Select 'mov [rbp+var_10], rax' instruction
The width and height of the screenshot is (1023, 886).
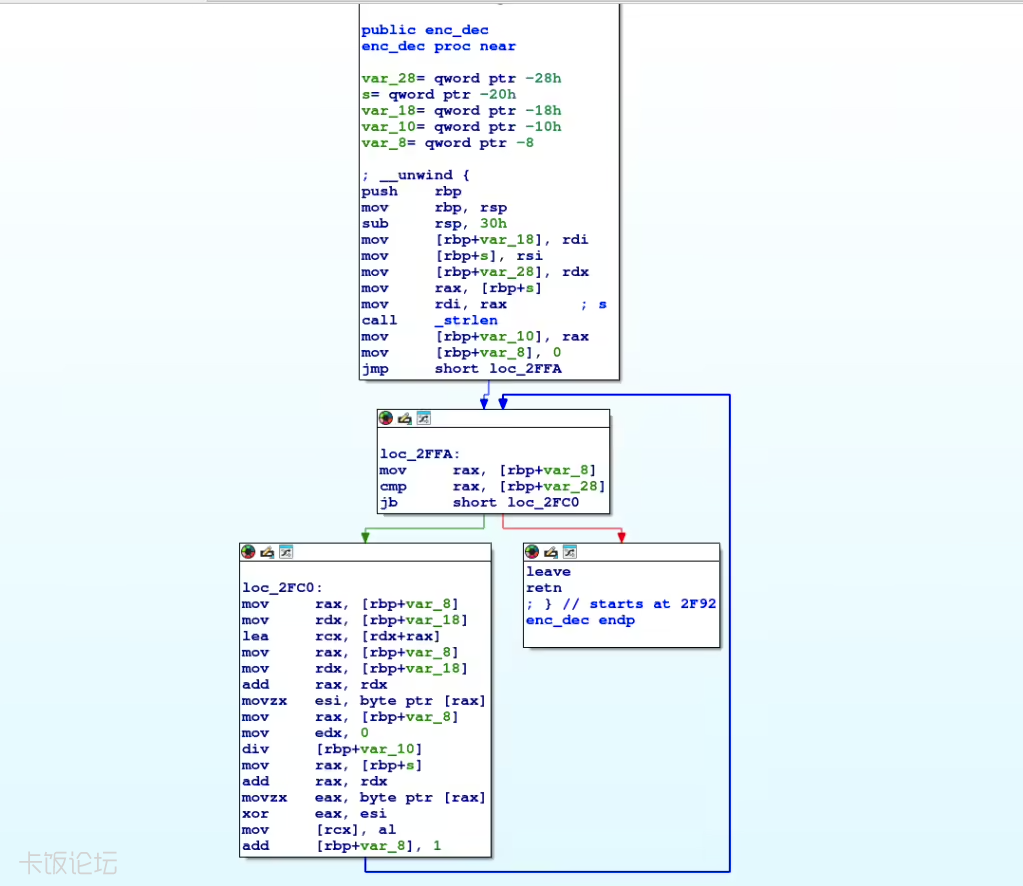coord(475,337)
